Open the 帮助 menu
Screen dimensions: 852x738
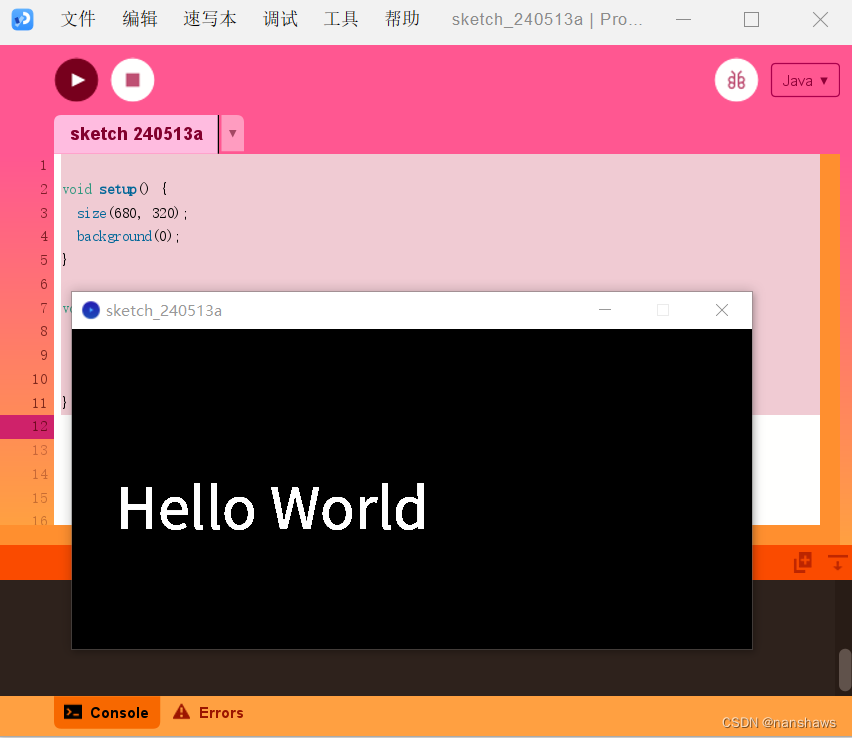point(402,19)
